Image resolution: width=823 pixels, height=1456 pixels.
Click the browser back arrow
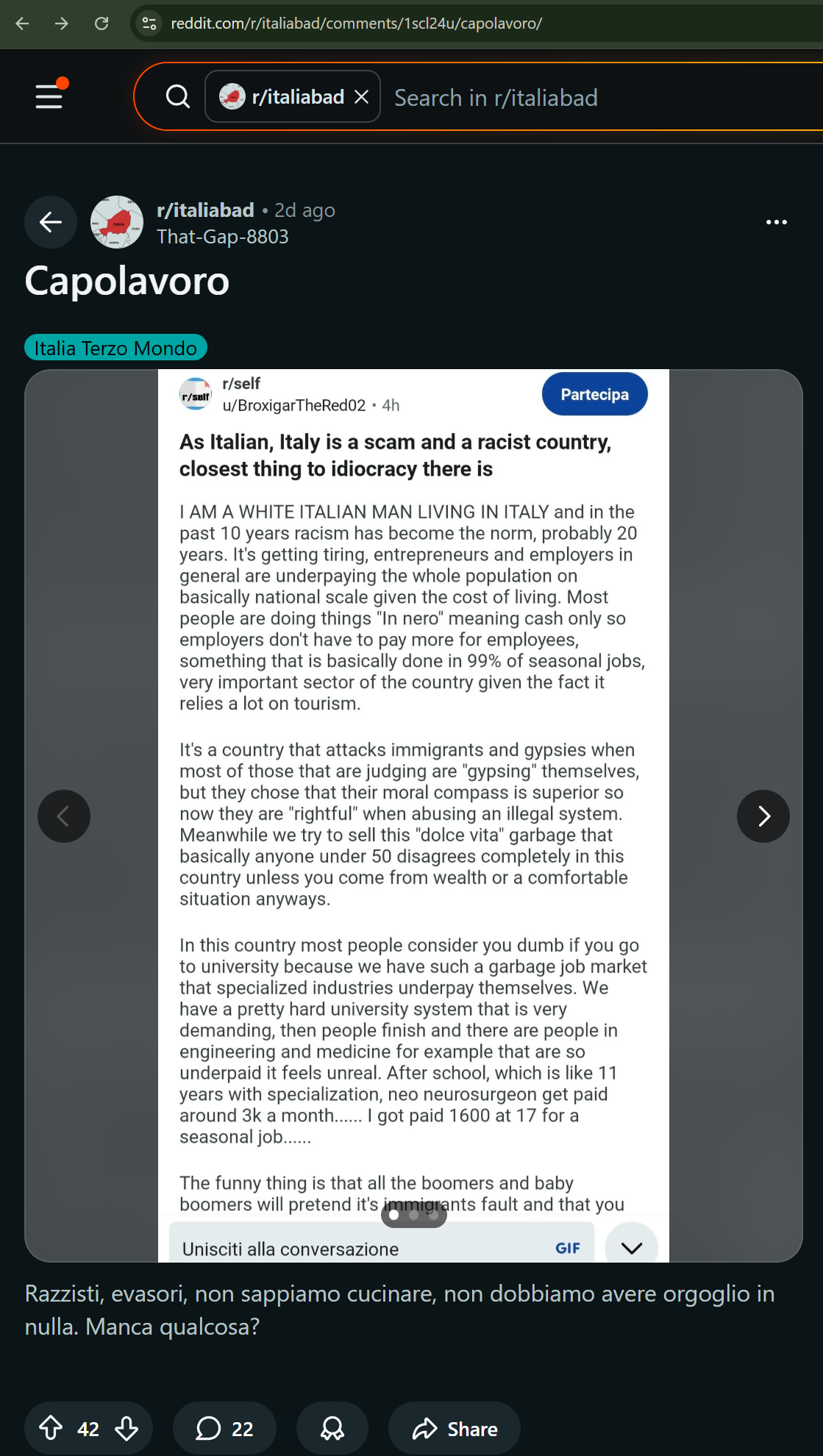(x=22, y=24)
